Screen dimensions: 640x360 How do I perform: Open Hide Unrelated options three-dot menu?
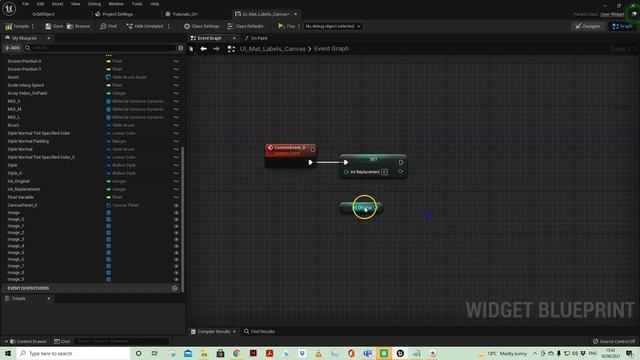(x=169, y=26)
